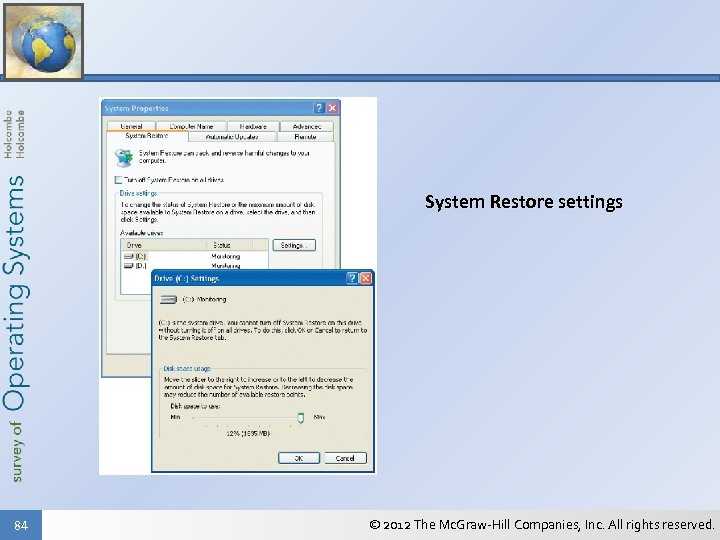Open the Remote tab
Image resolution: width=720 pixels, height=540 pixels.
[x=305, y=137]
